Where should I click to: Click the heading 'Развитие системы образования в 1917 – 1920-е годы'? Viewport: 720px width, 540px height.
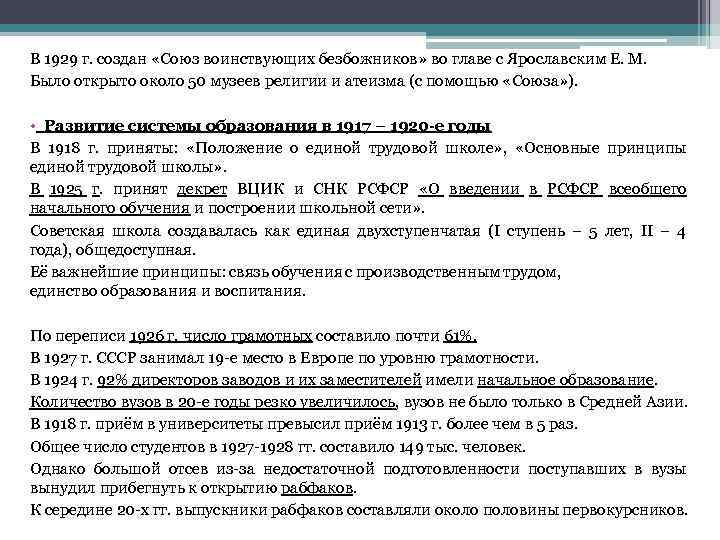coord(267,126)
